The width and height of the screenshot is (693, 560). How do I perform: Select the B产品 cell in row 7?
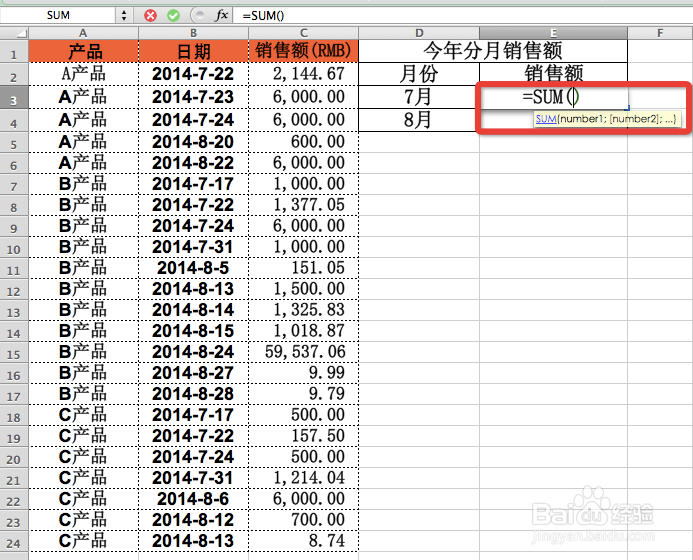(x=84, y=184)
